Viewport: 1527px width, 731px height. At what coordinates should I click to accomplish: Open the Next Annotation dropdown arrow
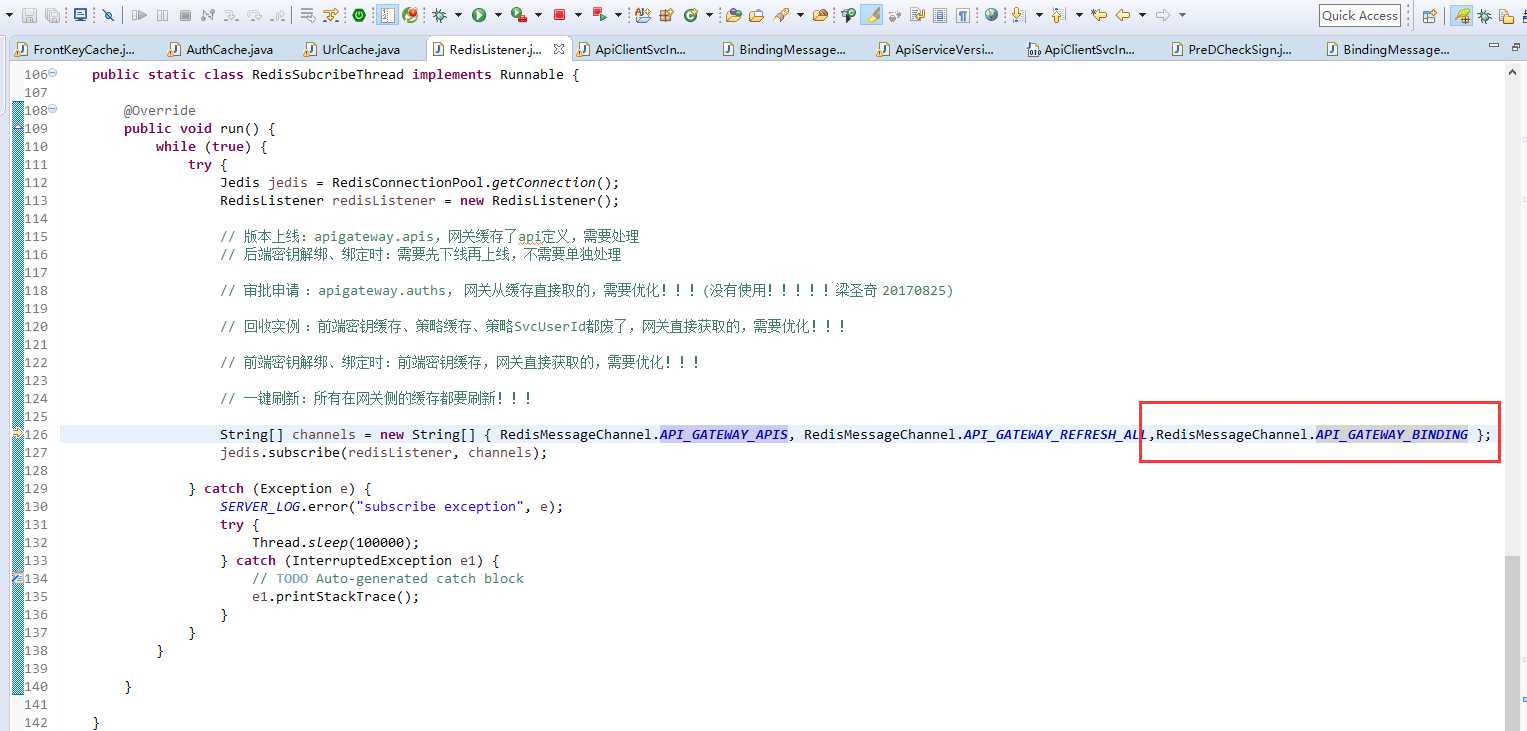click(x=1038, y=15)
